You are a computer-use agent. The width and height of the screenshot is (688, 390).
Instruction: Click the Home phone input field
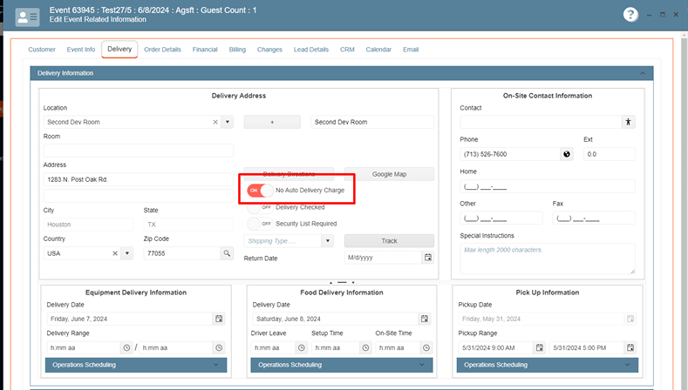click(x=547, y=186)
